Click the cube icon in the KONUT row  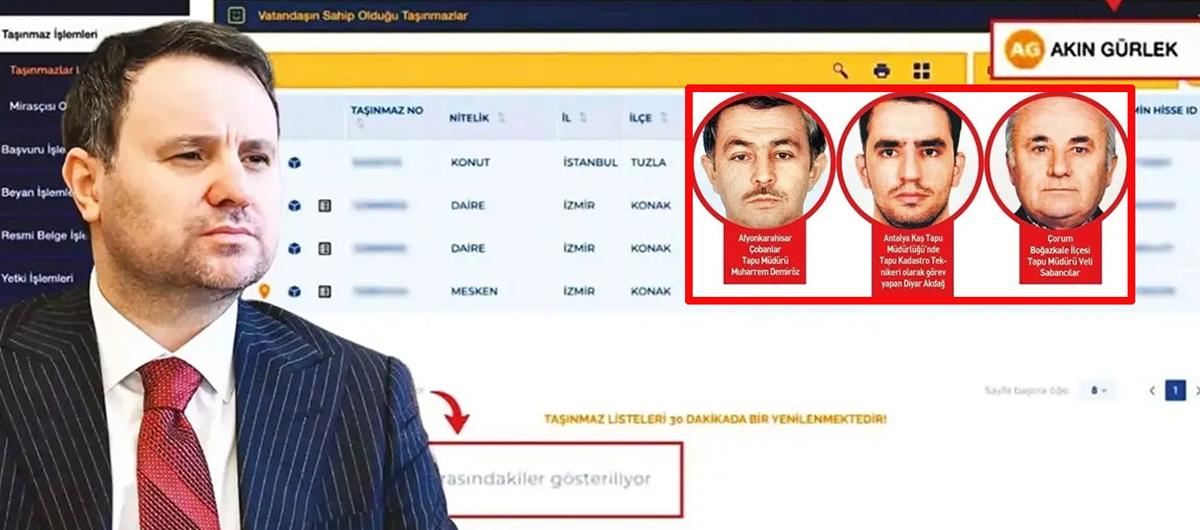tap(294, 163)
